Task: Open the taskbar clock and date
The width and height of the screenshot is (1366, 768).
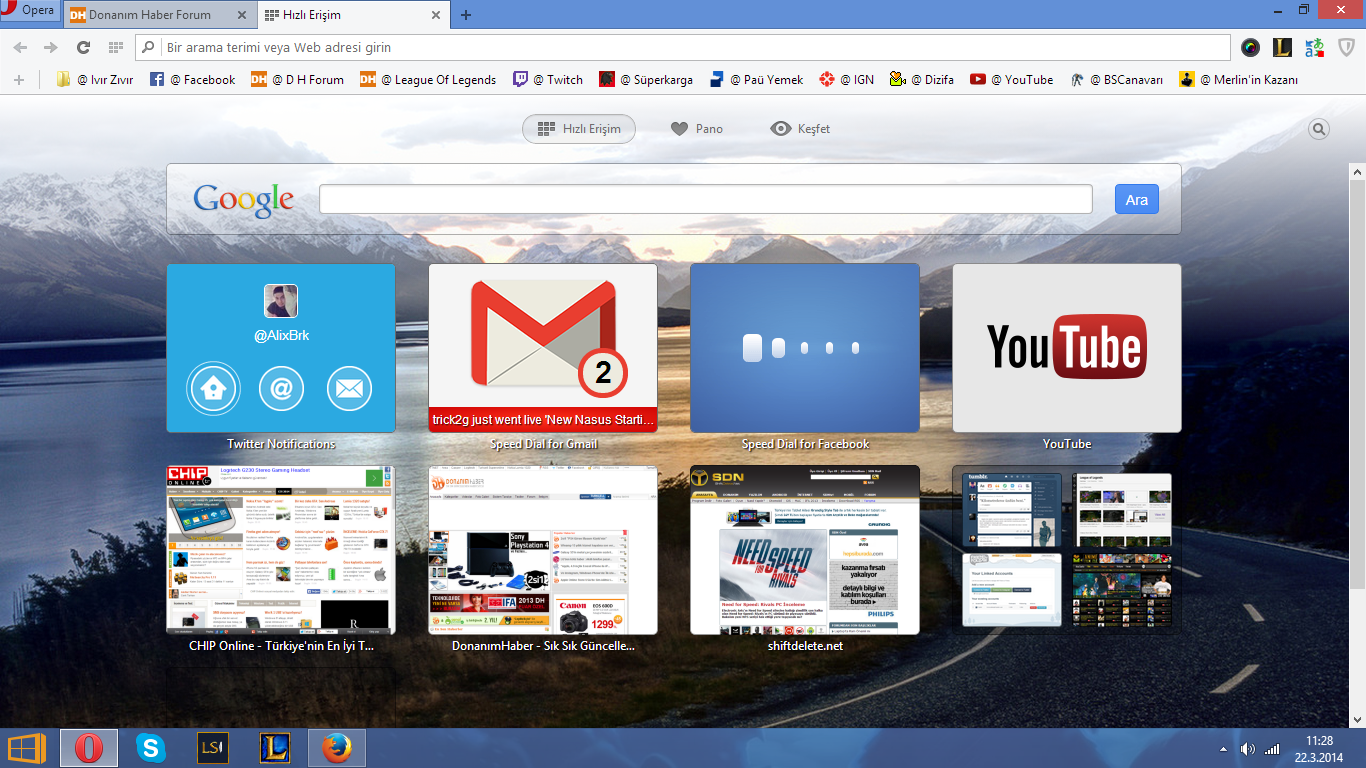Action: tap(1319, 749)
